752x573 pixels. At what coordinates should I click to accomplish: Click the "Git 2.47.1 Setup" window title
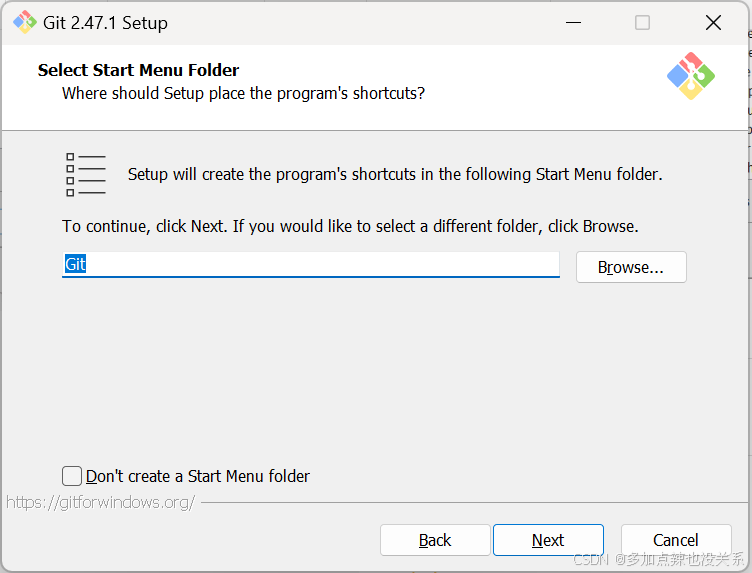(106, 23)
